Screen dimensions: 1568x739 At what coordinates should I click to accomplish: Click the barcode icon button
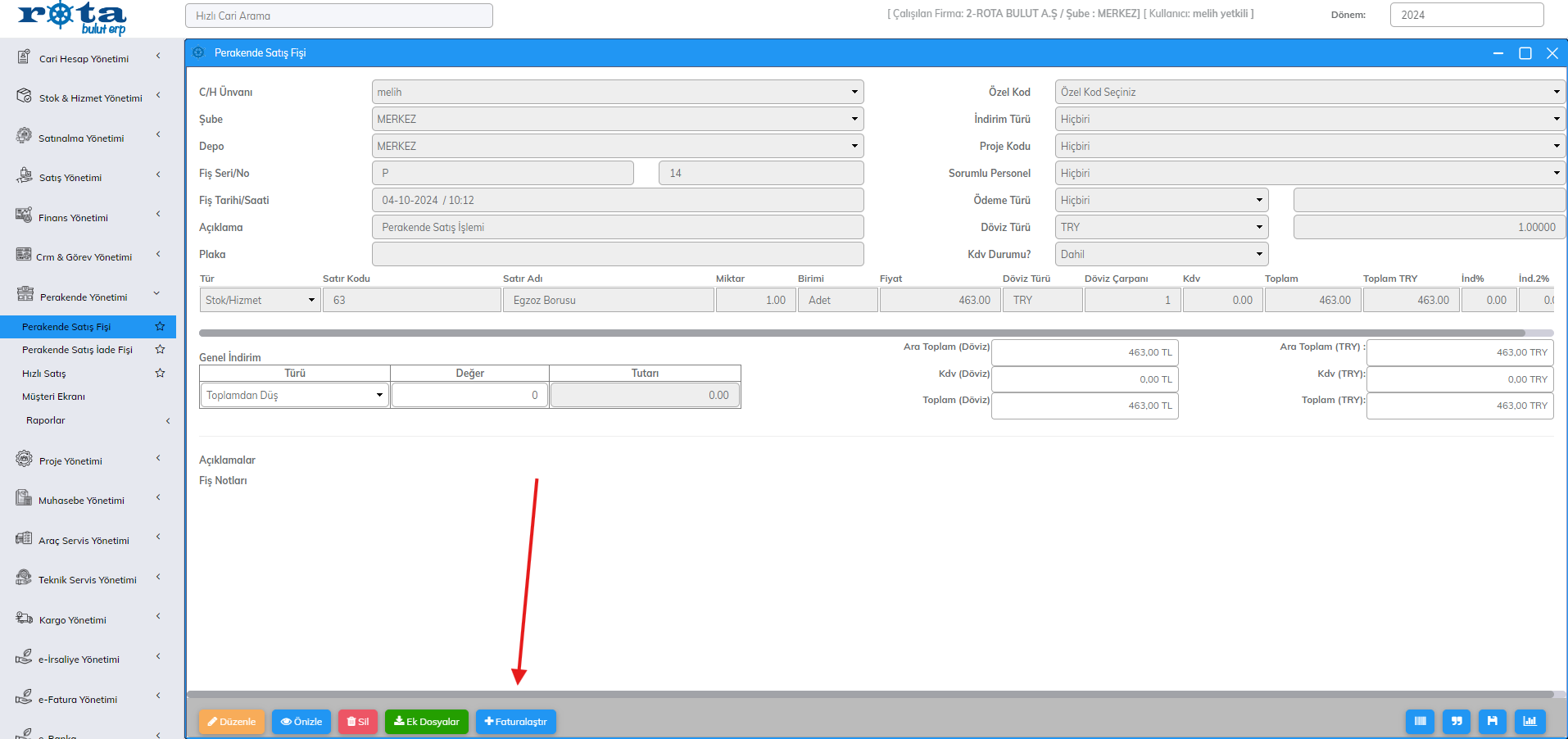click(1420, 721)
